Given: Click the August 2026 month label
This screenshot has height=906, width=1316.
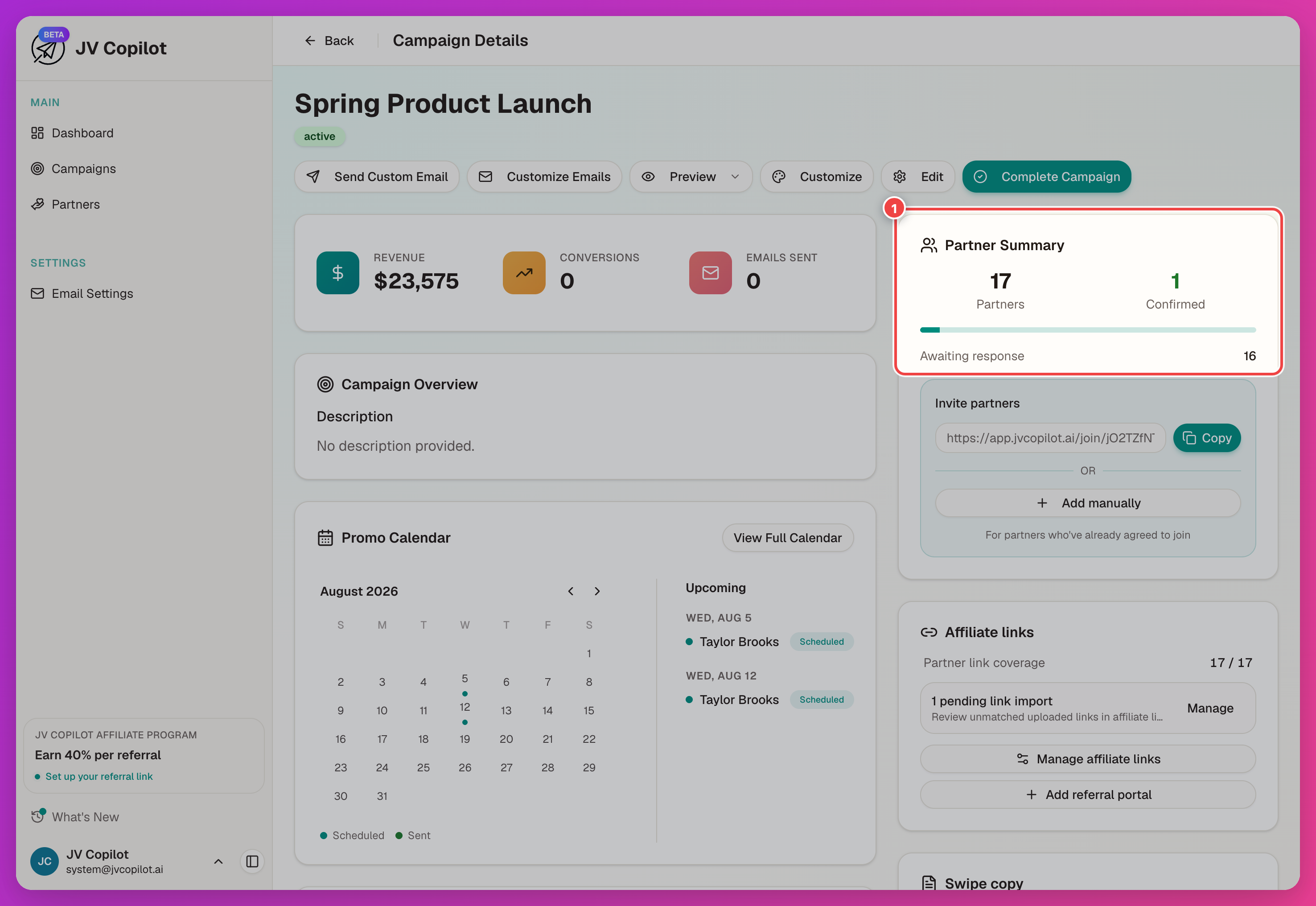Looking at the screenshot, I should (359, 592).
